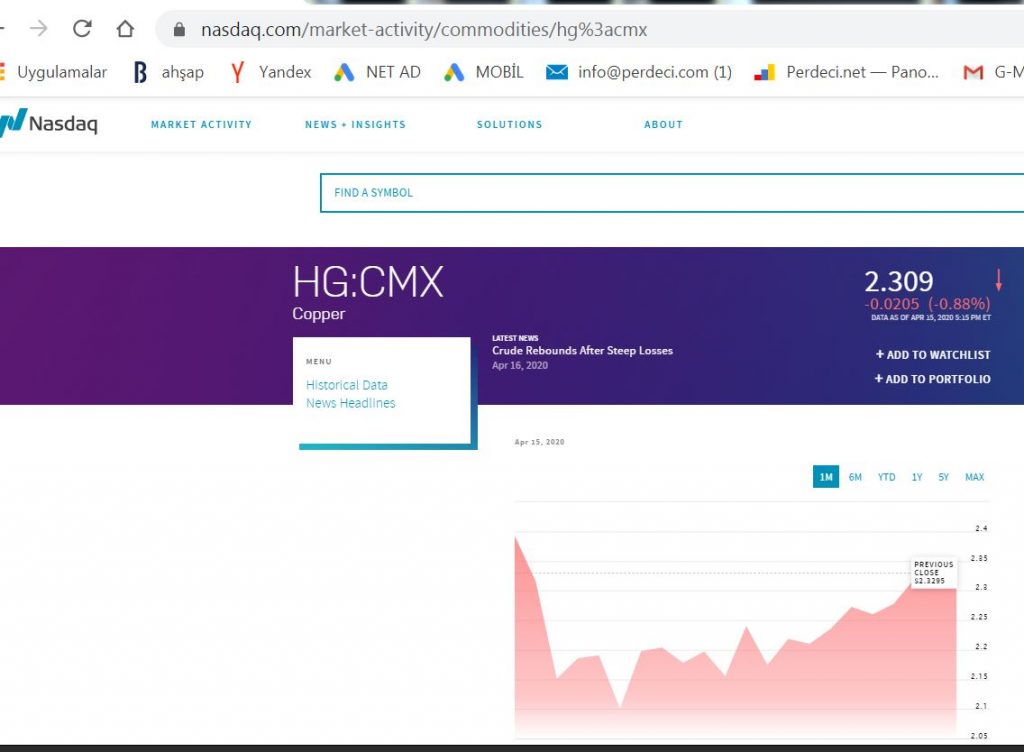Screen dimensions: 1024x752
Task: Click the -0.0205 (-0.88%) change text
Action: coord(927,304)
